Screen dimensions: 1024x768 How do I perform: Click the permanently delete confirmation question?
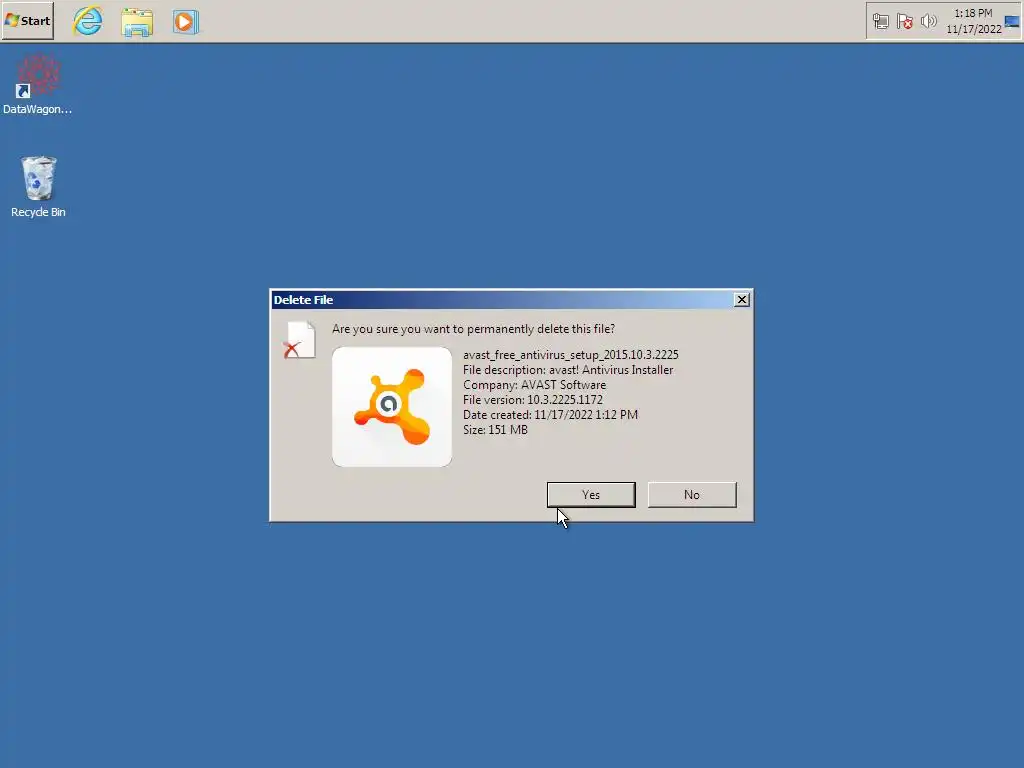[473, 328]
